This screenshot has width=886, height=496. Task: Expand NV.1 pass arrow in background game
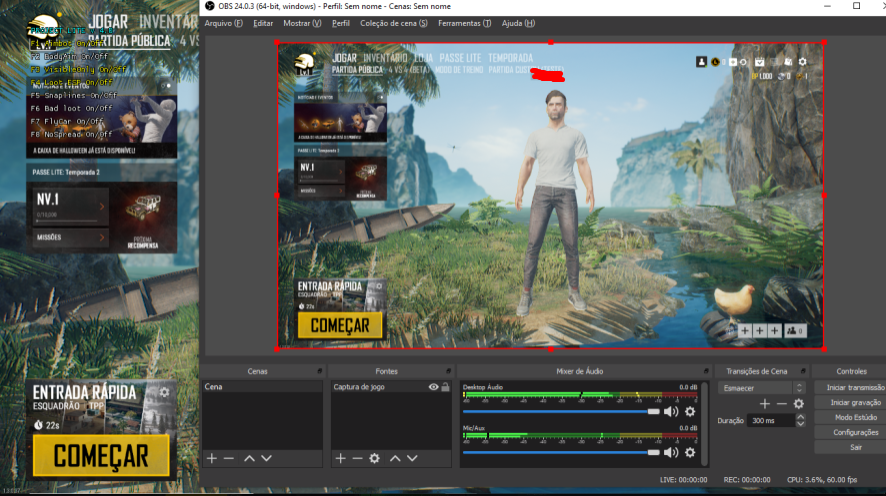click(x=102, y=207)
